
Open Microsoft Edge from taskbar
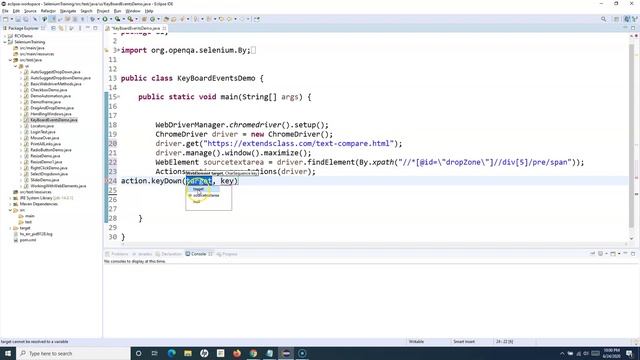pos(171,353)
